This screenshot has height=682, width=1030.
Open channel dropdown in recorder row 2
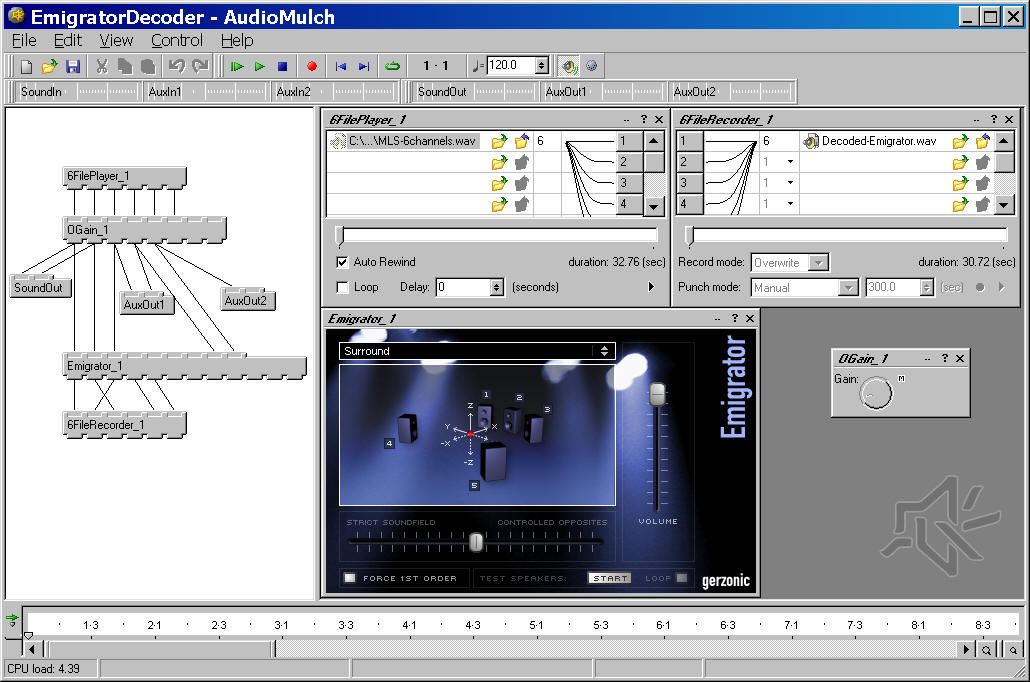pyautogui.click(x=790, y=162)
